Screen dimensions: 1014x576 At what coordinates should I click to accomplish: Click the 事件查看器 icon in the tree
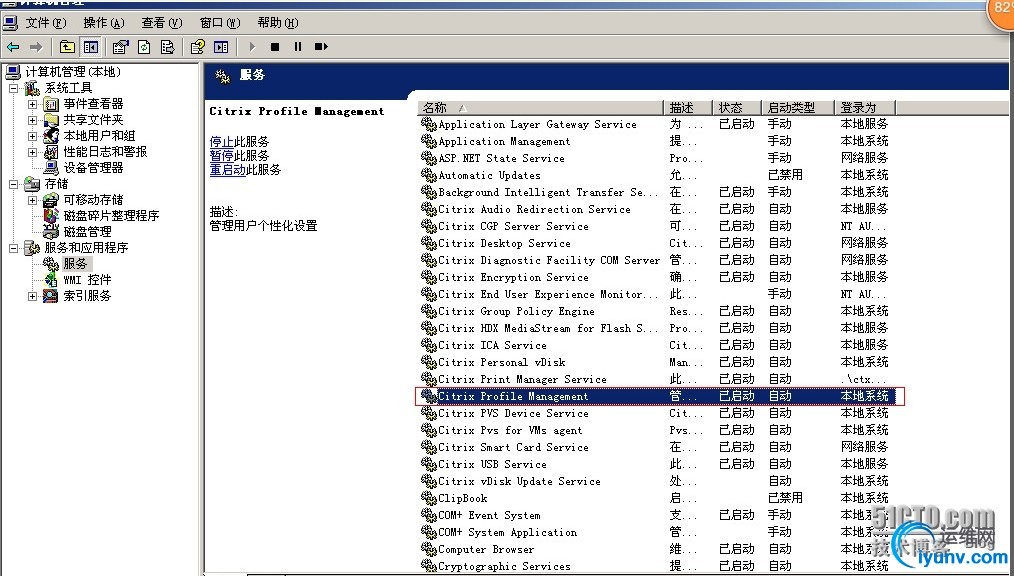(51, 104)
